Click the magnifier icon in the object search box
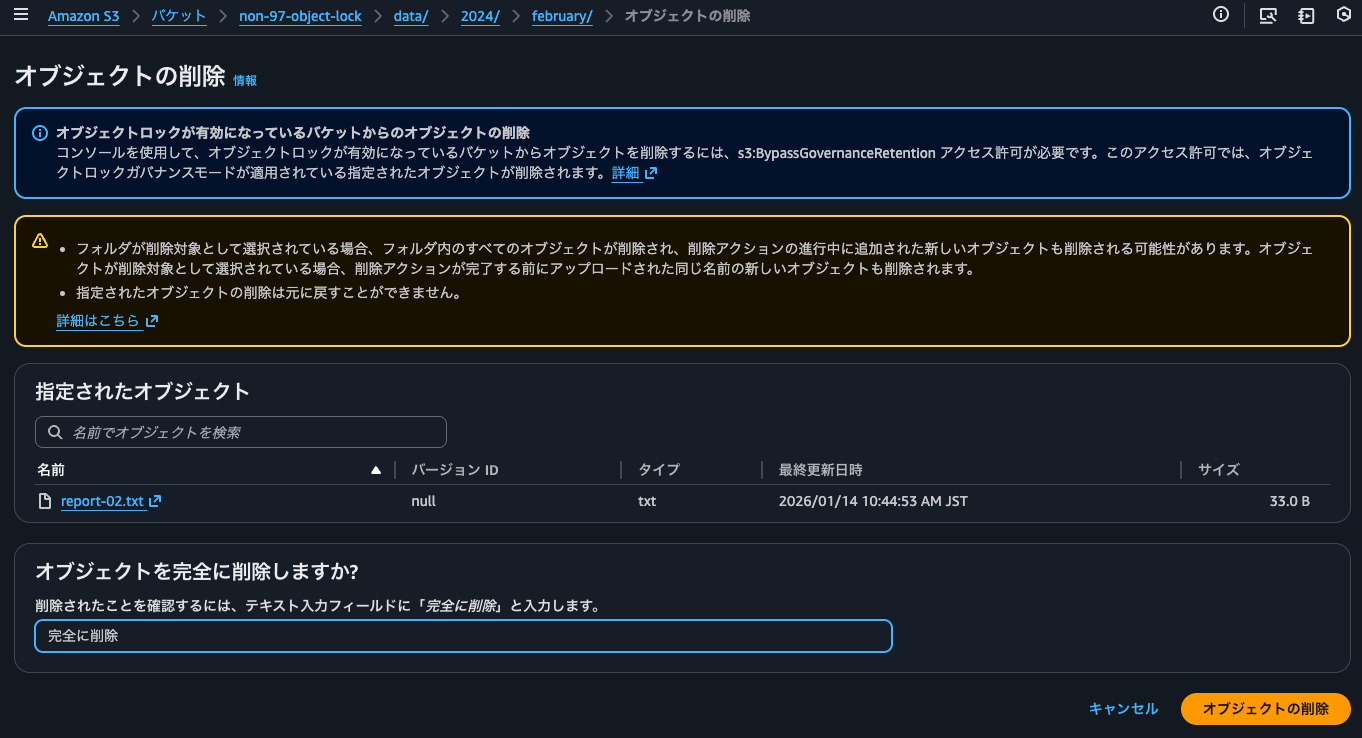 [55, 431]
